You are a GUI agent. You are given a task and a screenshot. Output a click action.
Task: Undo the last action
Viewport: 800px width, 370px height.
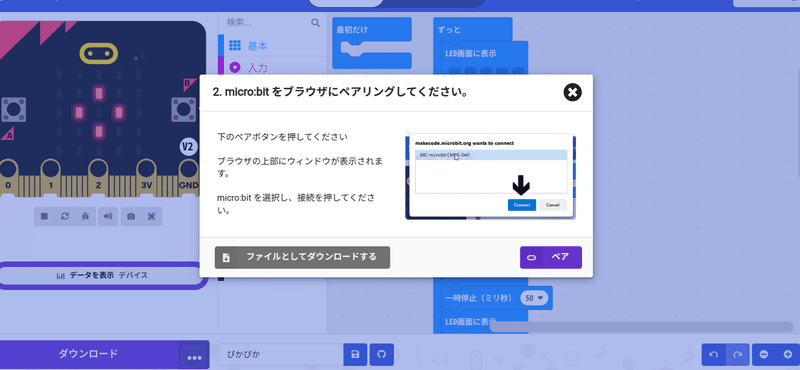pyautogui.click(x=713, y=355)
